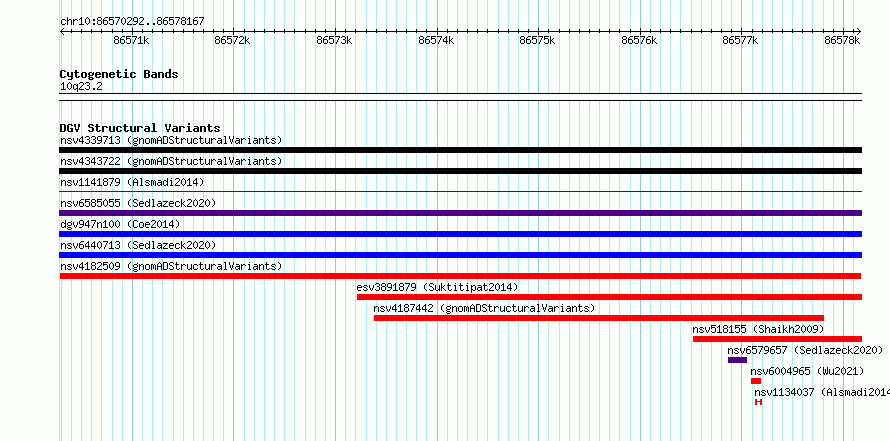Click the dgv947n100 (Coe2014) label
The image size is (890, 441).
pyautogui.click(x=120, y=224)
